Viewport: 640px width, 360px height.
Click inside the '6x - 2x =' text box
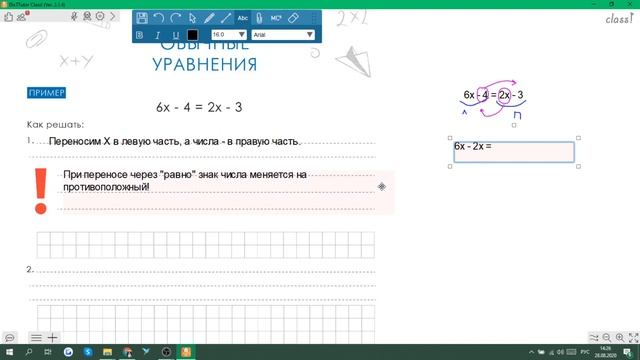point(514,152)
